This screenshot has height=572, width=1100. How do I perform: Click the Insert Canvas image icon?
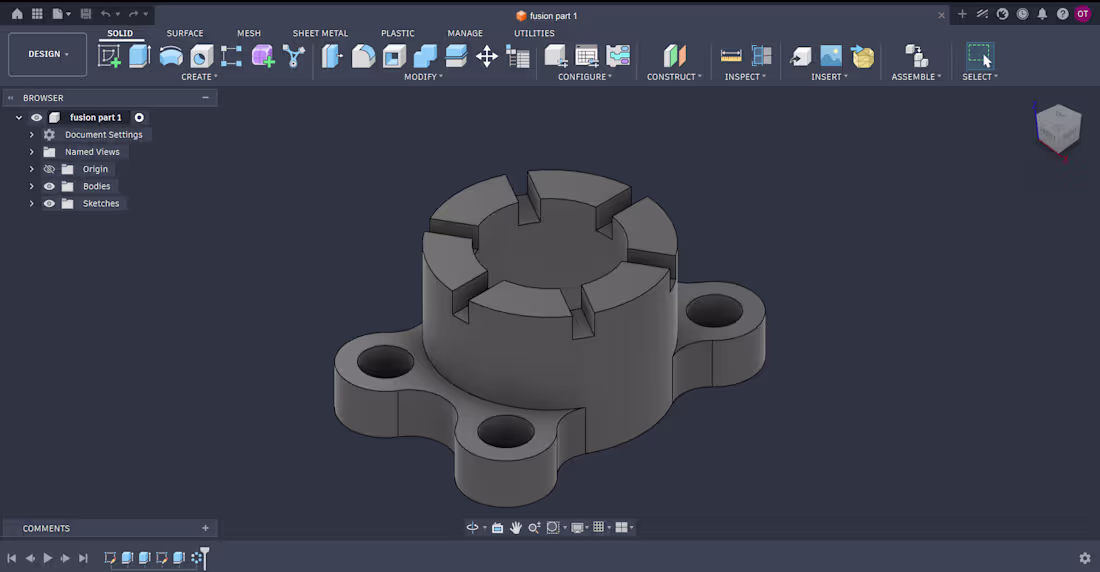click(831, 56)
